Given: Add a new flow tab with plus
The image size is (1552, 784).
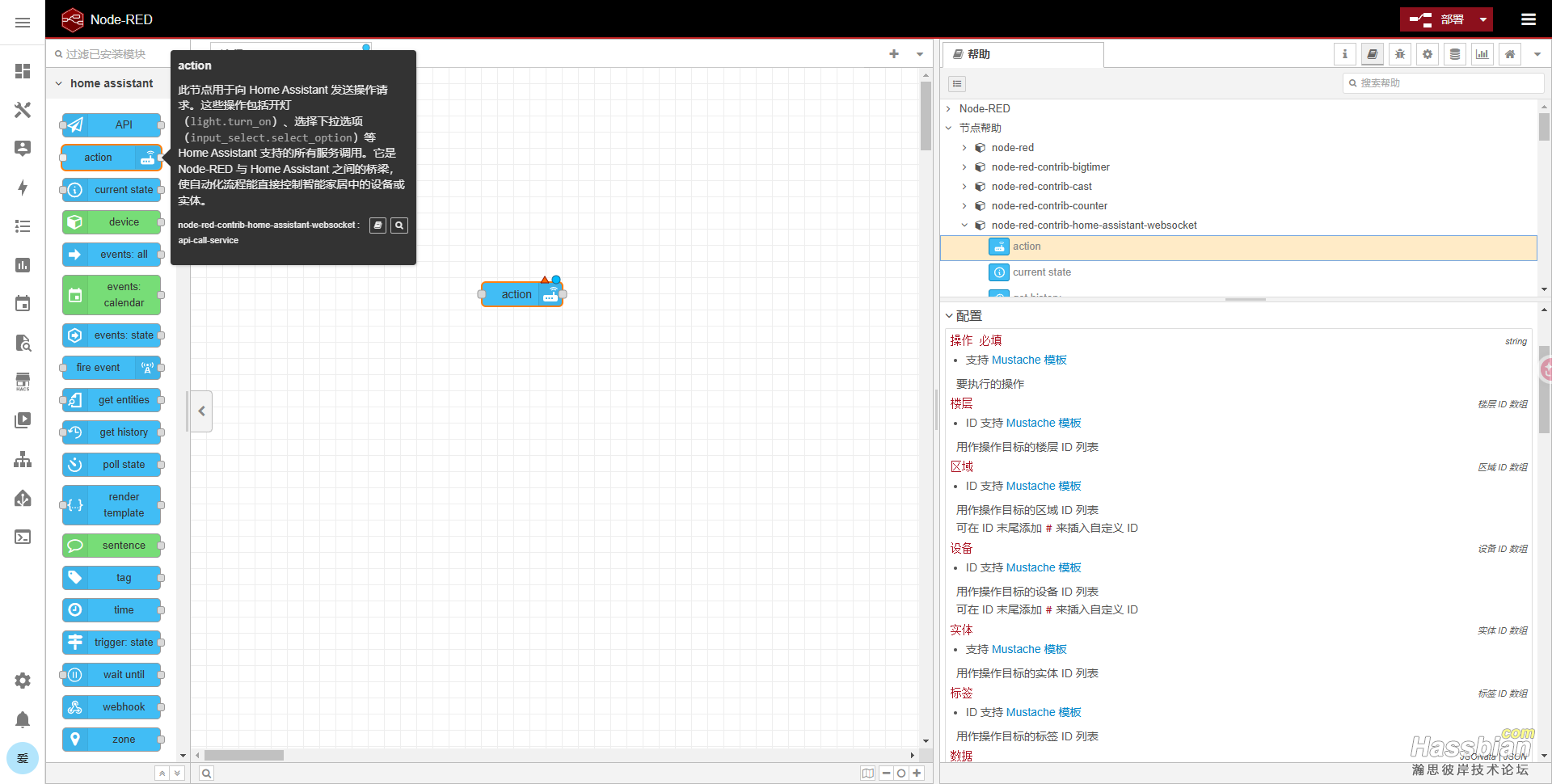Looking at the screenshot, I should (894, 54).
